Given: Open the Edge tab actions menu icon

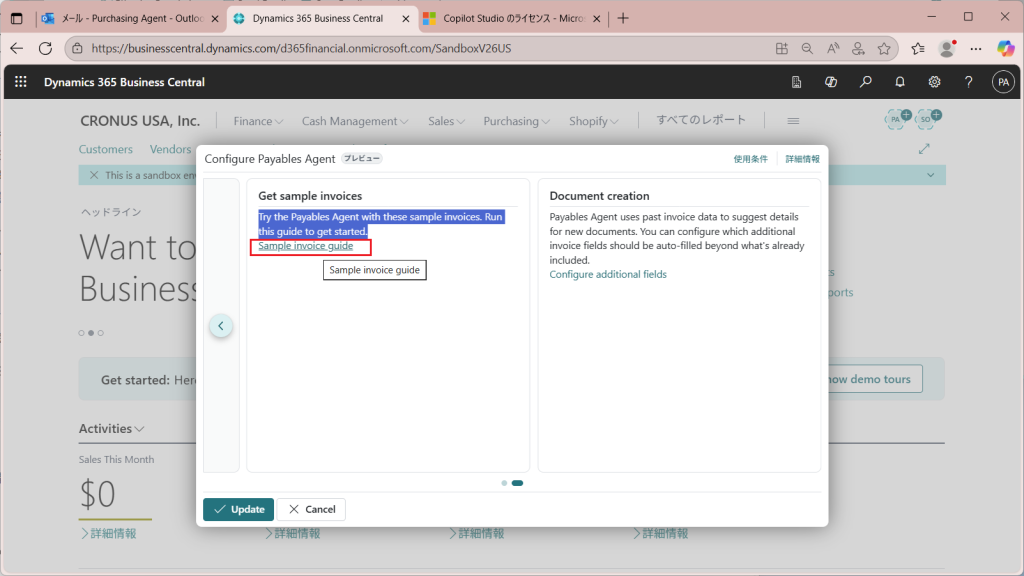Looking at the screenshot, I should [16, 18].
